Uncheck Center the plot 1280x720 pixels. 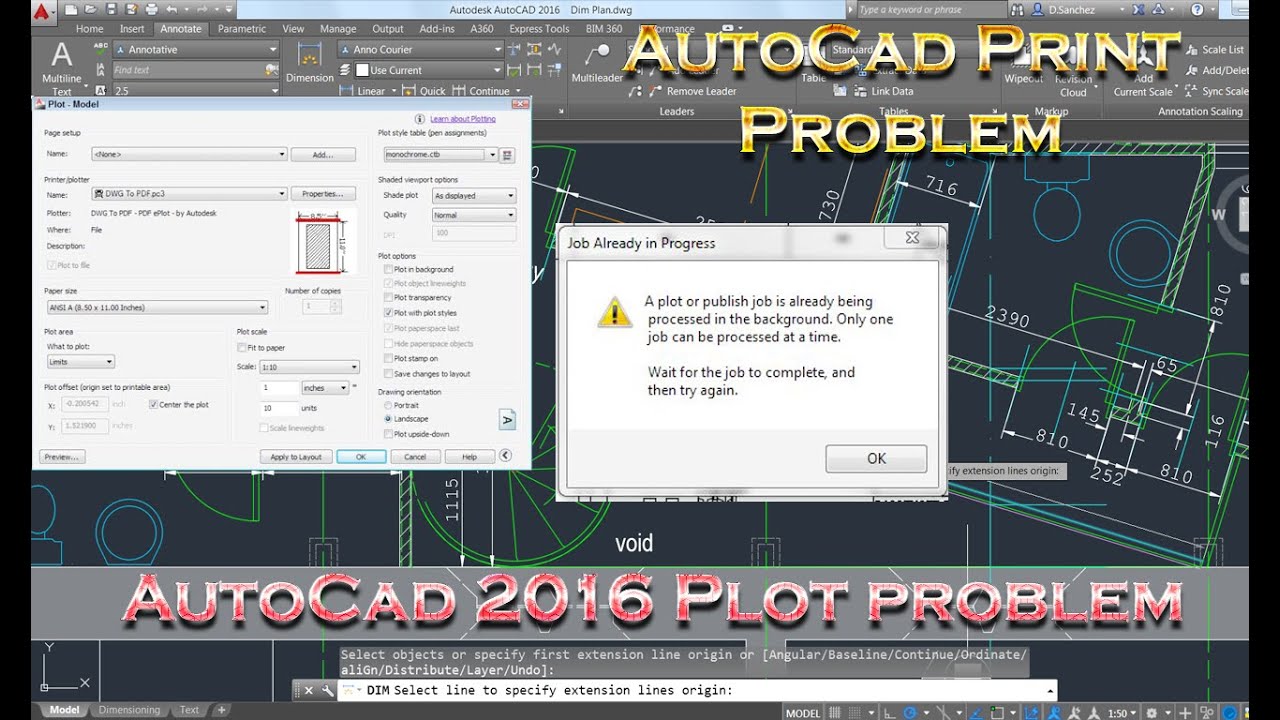pos(153,404)
